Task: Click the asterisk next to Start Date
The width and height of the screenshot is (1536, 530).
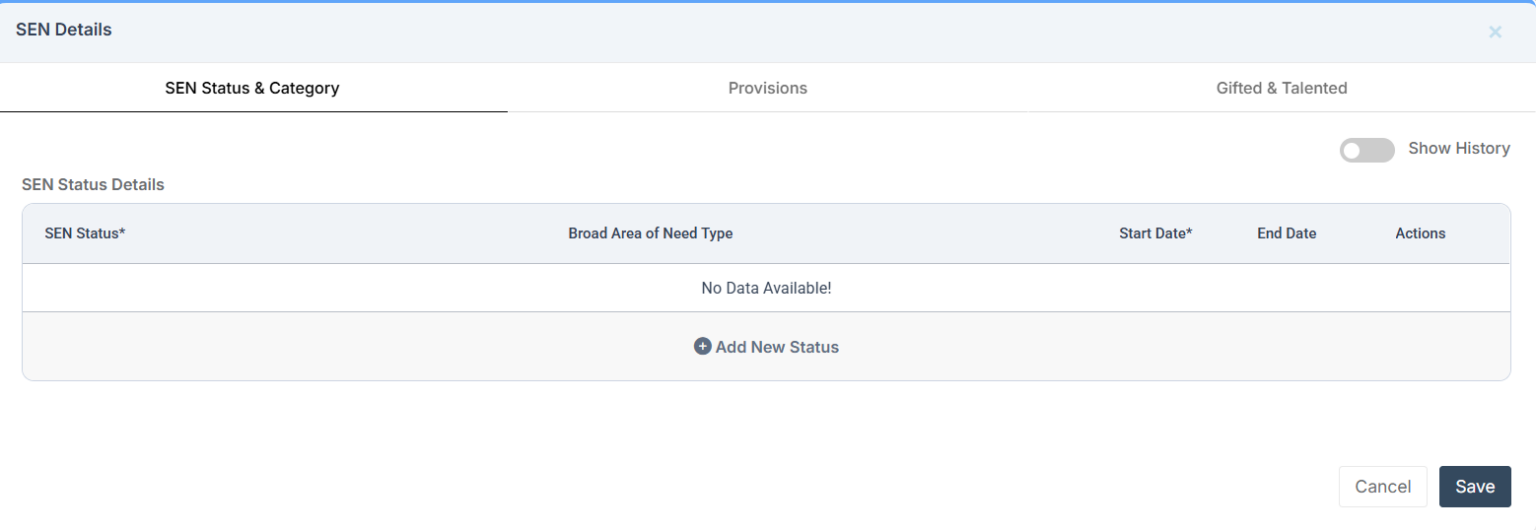Action: [1189, 232]
